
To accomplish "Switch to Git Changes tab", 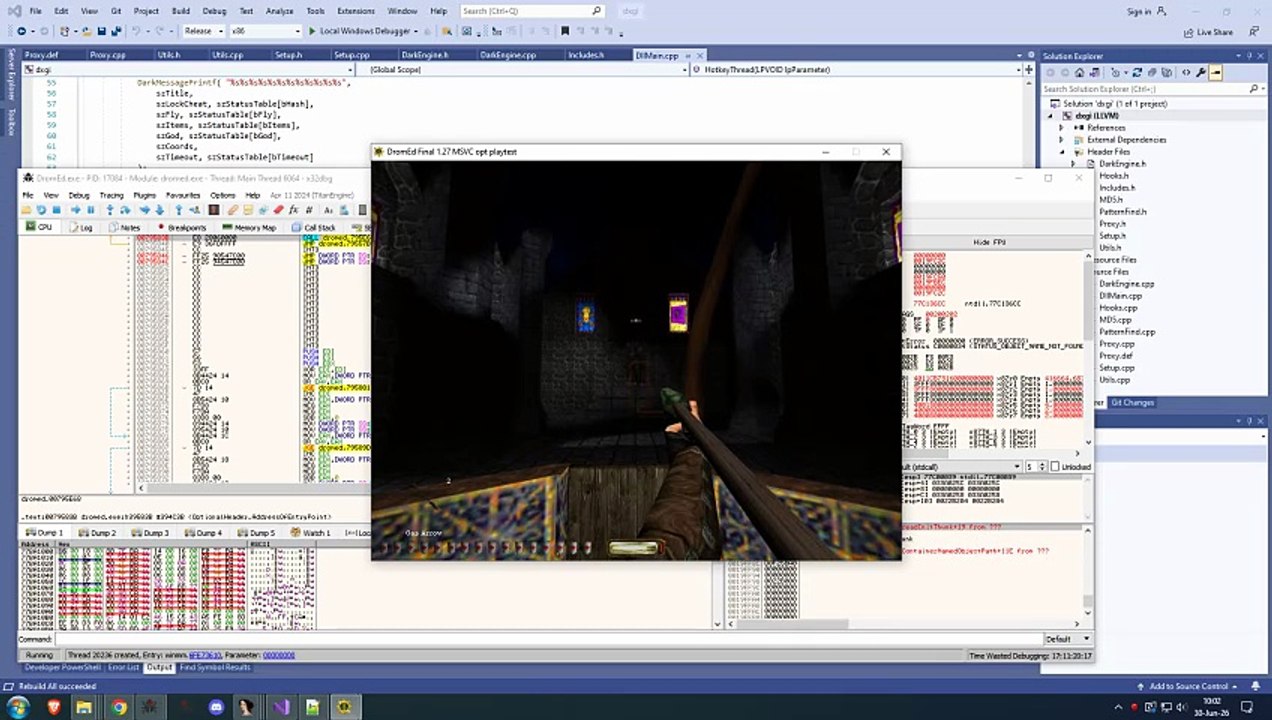I will [x=1132, y=402].
